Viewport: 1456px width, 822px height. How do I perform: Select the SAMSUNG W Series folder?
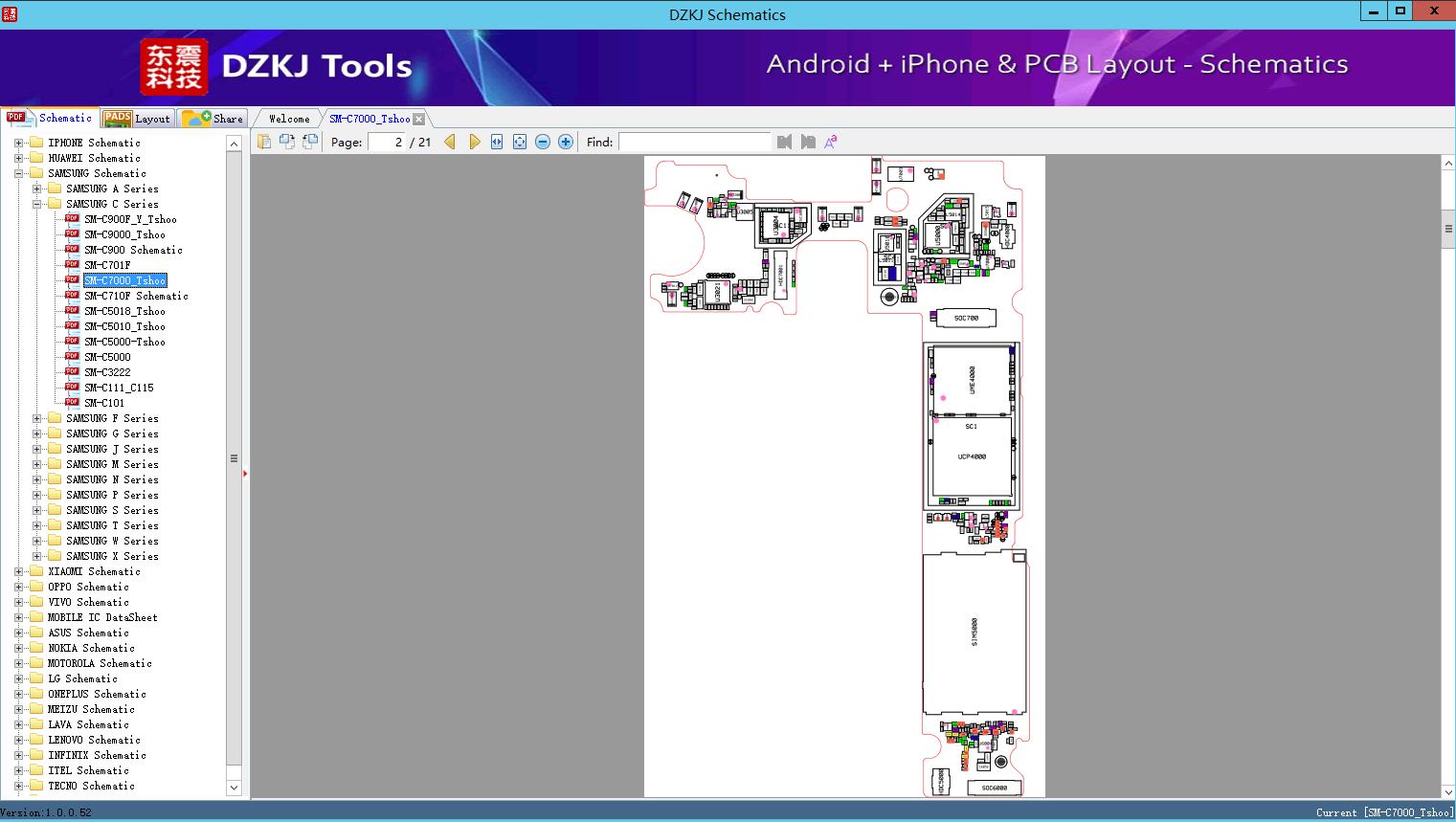click(x=112, y=541)
